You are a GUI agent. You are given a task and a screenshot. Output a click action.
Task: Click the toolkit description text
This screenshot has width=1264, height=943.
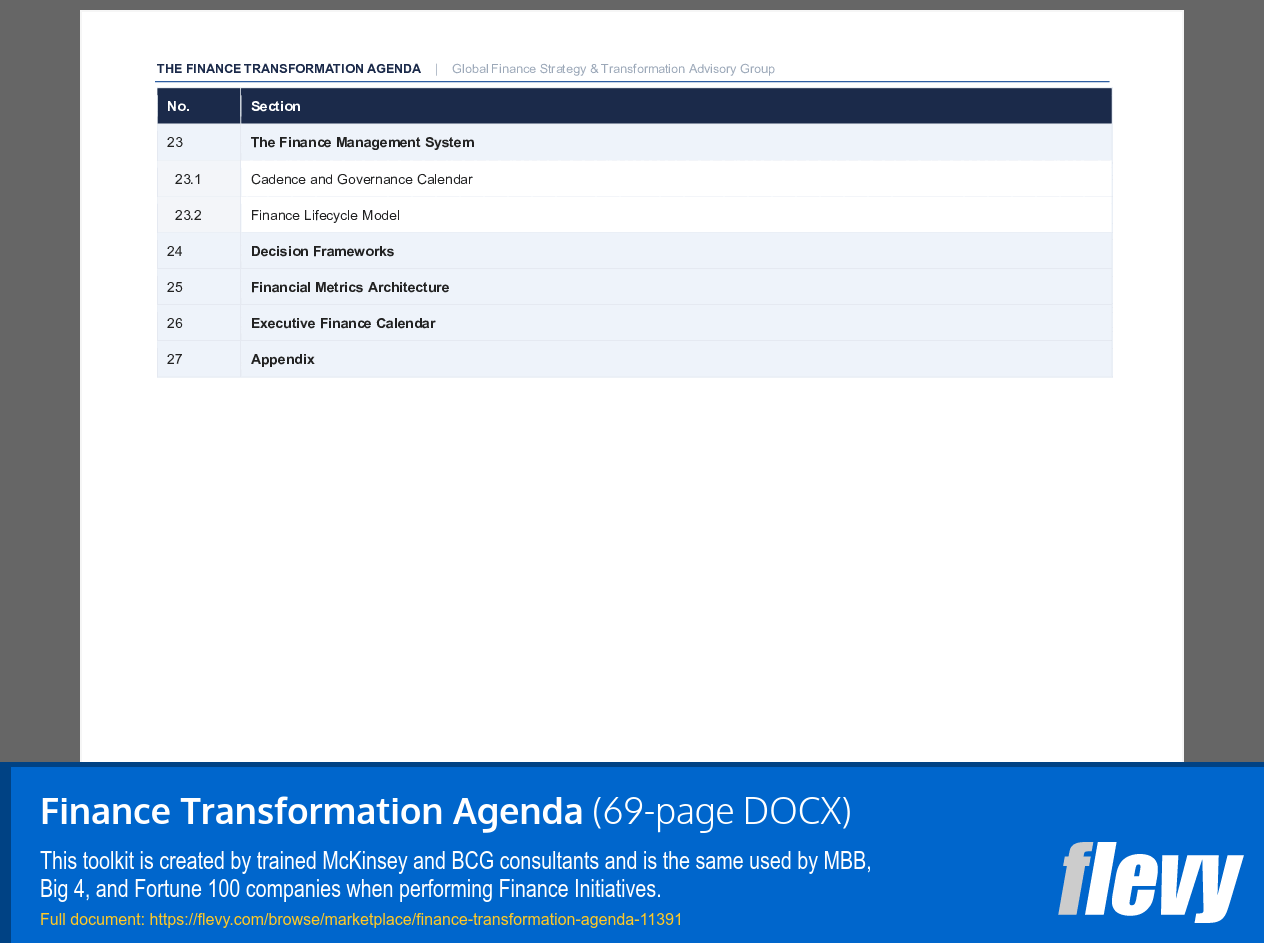tap(455, 874)
